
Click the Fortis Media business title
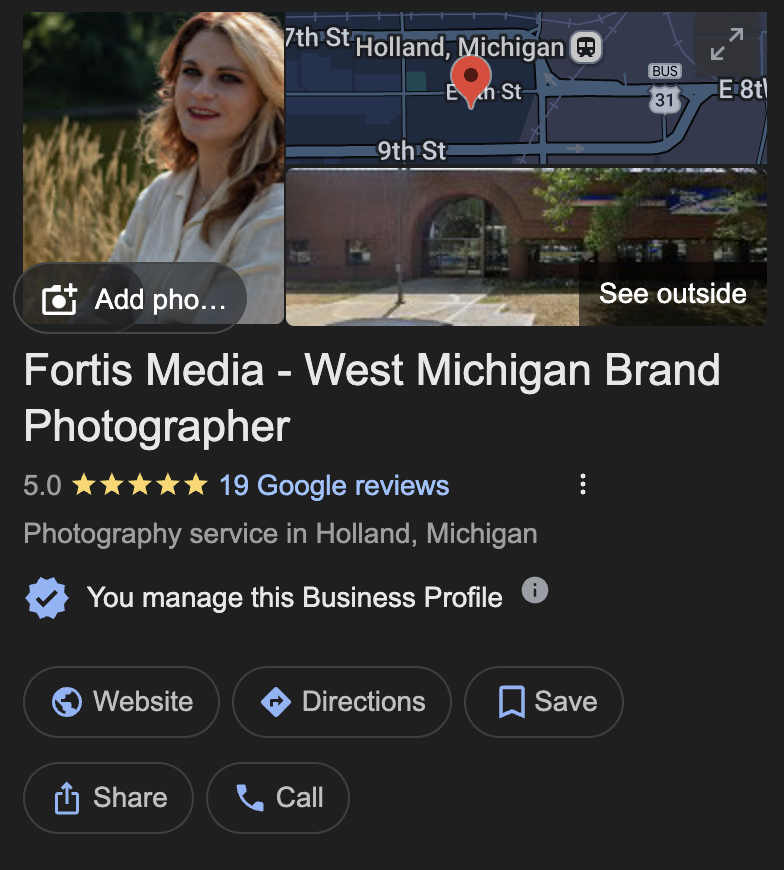point(372,398)
